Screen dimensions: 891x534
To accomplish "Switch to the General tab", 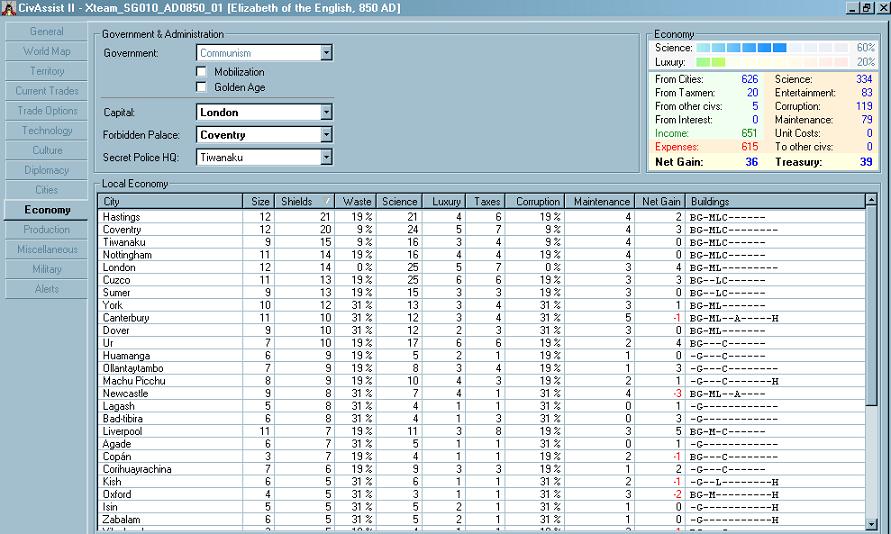I will coord(47,31).
